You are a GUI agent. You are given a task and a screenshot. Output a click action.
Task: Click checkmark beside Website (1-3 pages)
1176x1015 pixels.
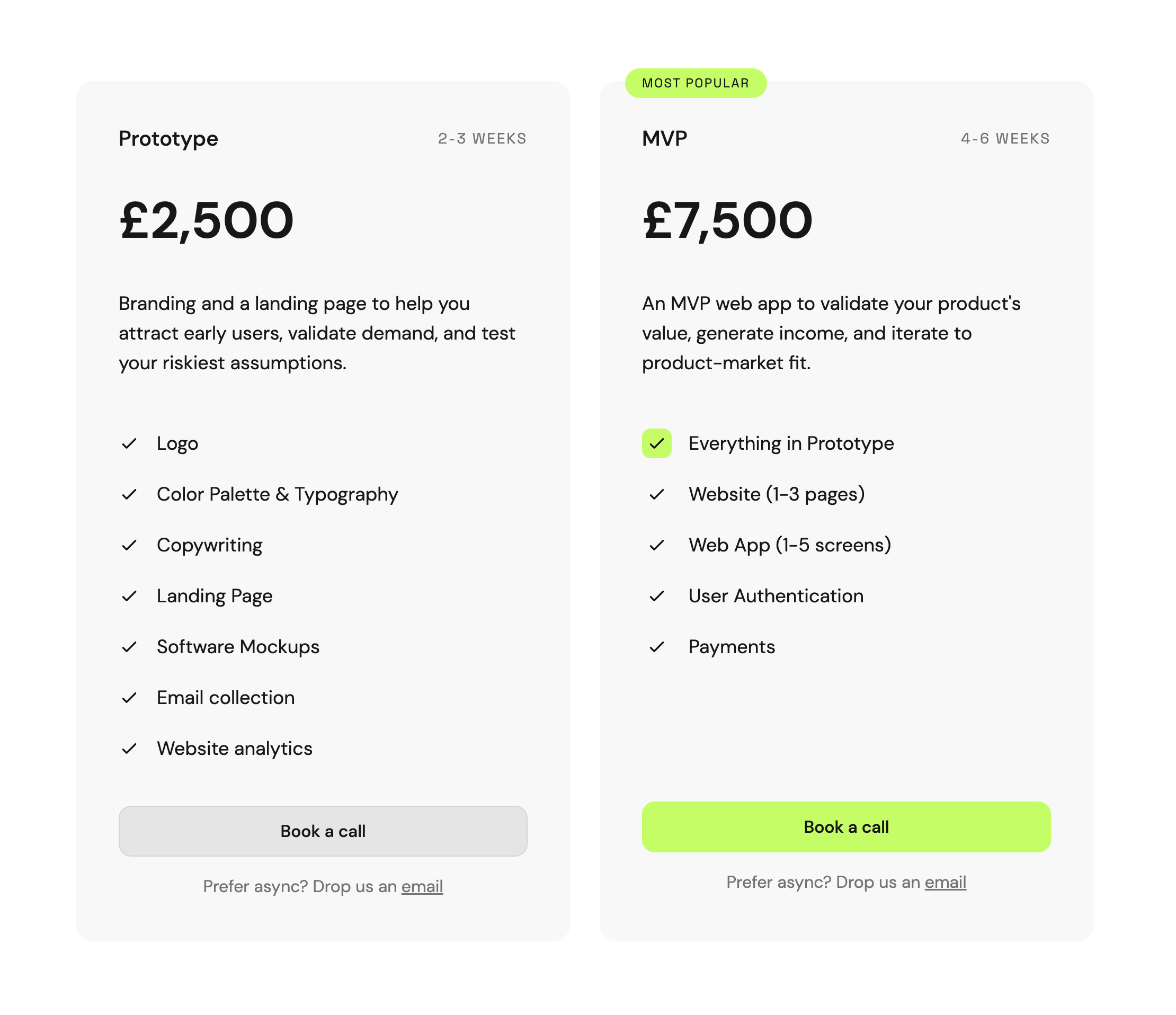pos(657,494)
